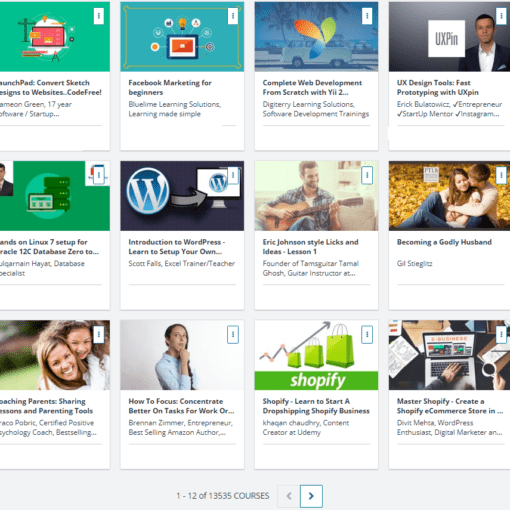Viewport: 510px width, 510px height.
Task: Open LaunchPad: Convert Sketch Designs course title
Action: click(51, 87)
